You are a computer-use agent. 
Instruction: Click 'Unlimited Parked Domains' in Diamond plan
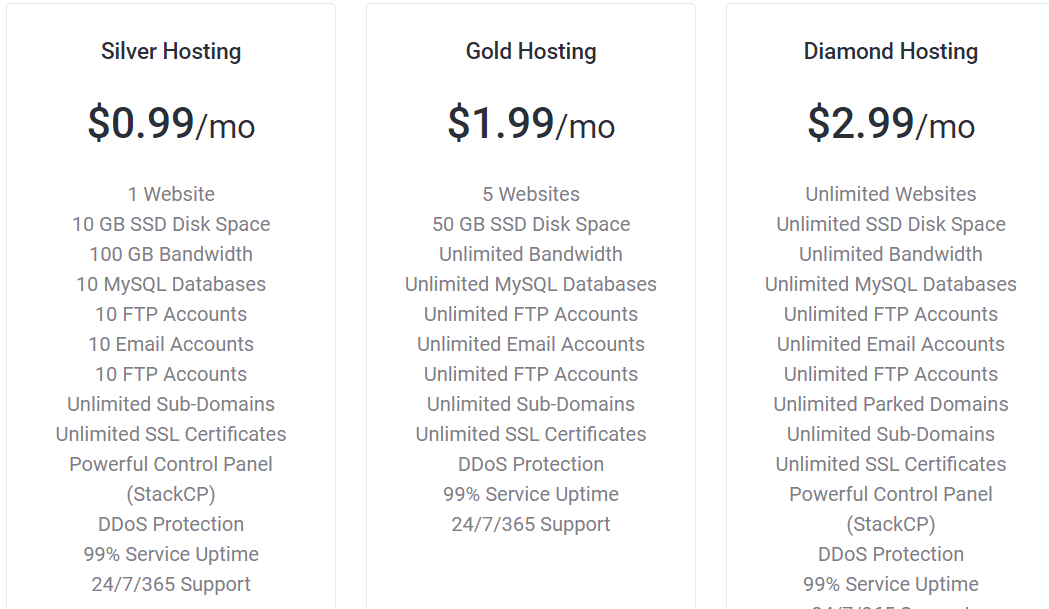pyautogui.click(x=890, y=404)
